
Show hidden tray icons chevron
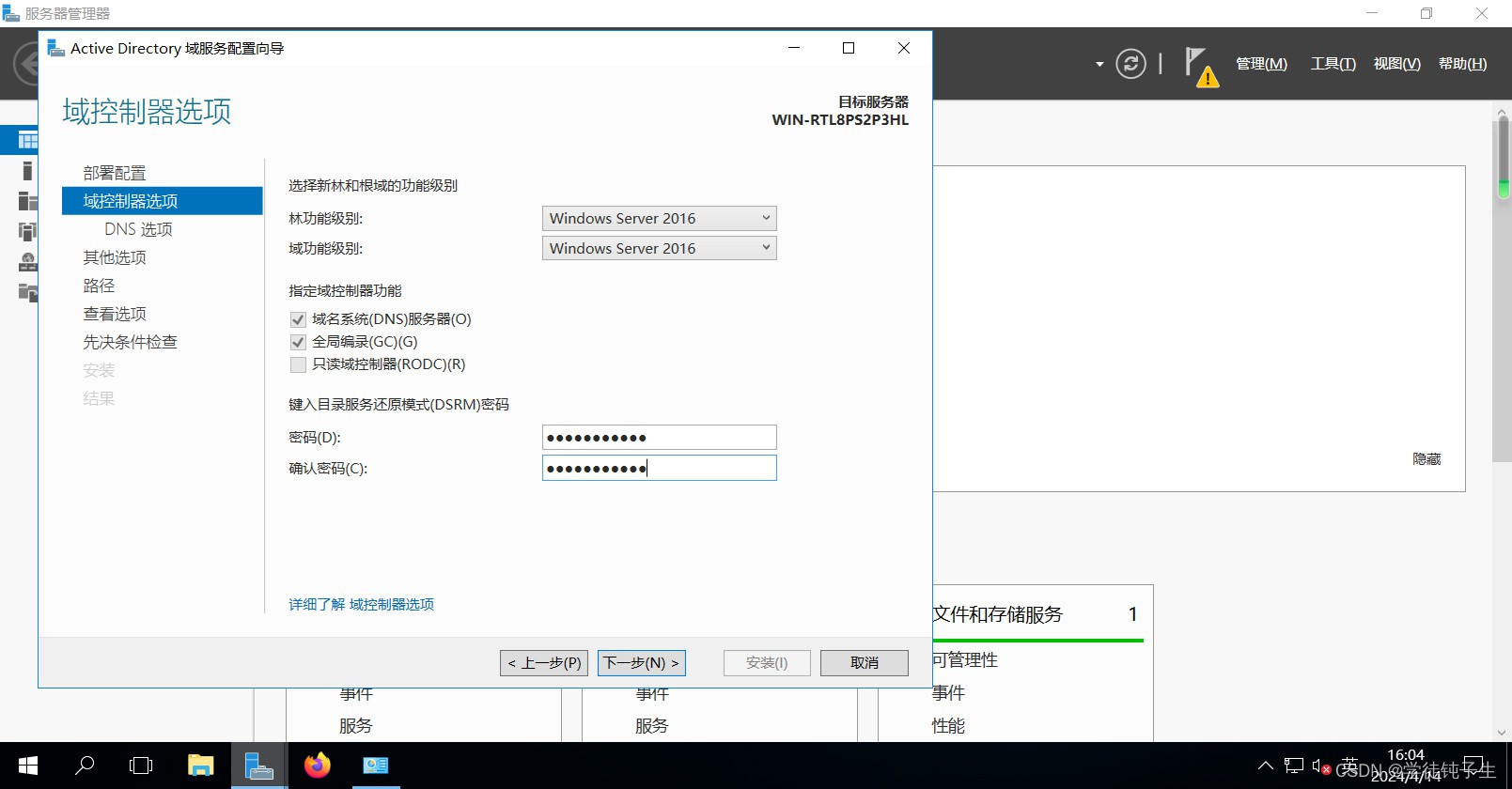coord(1266,766)
